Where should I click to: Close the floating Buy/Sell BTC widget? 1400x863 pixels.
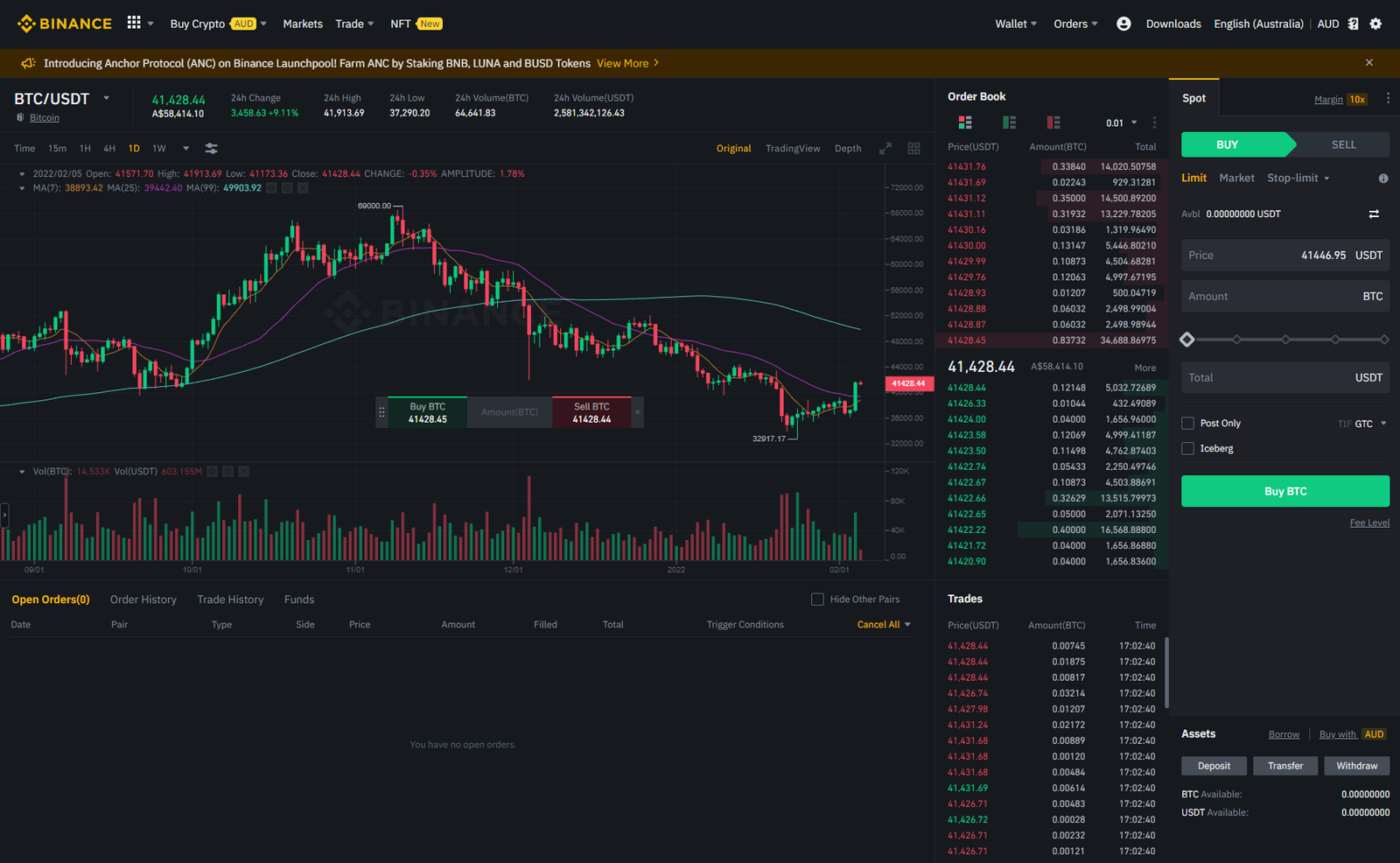click(638, 412)
